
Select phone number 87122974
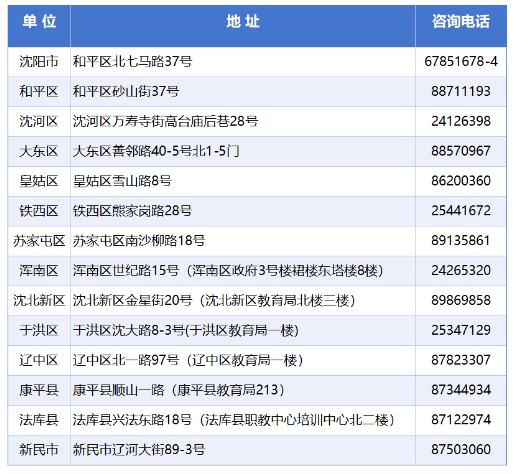pos(461,420)
